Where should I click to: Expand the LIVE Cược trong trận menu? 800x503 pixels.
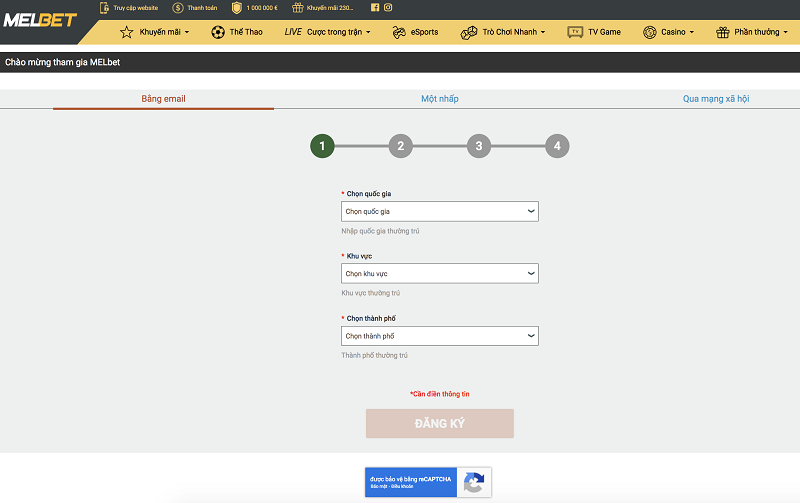click(328, 32)
